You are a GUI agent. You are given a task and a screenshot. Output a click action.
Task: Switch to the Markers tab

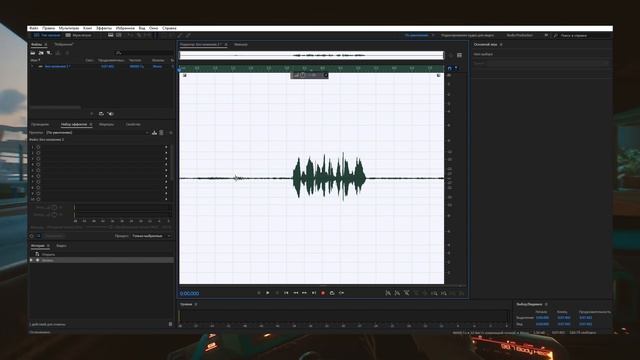pos(107,124)
